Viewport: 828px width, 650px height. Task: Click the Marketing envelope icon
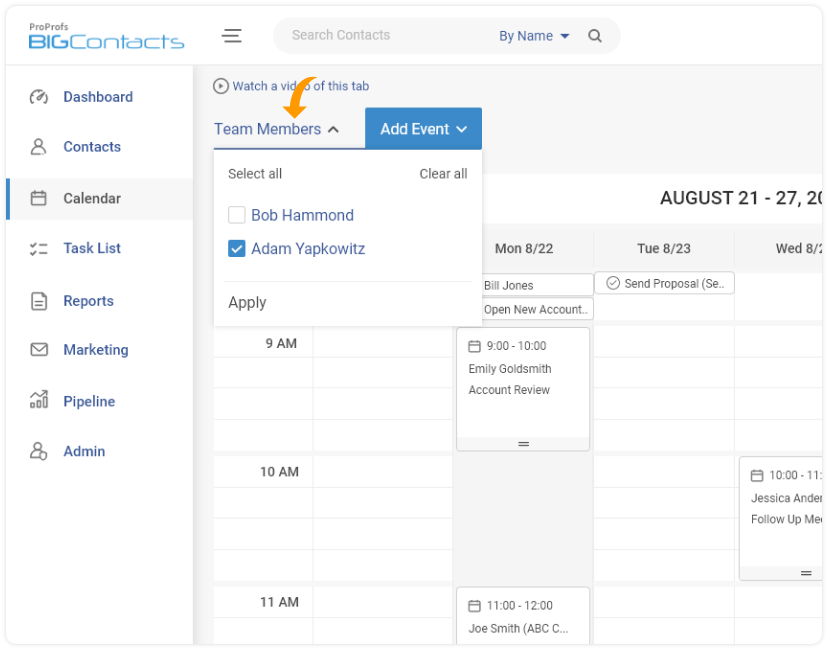[x=39, y=350]
